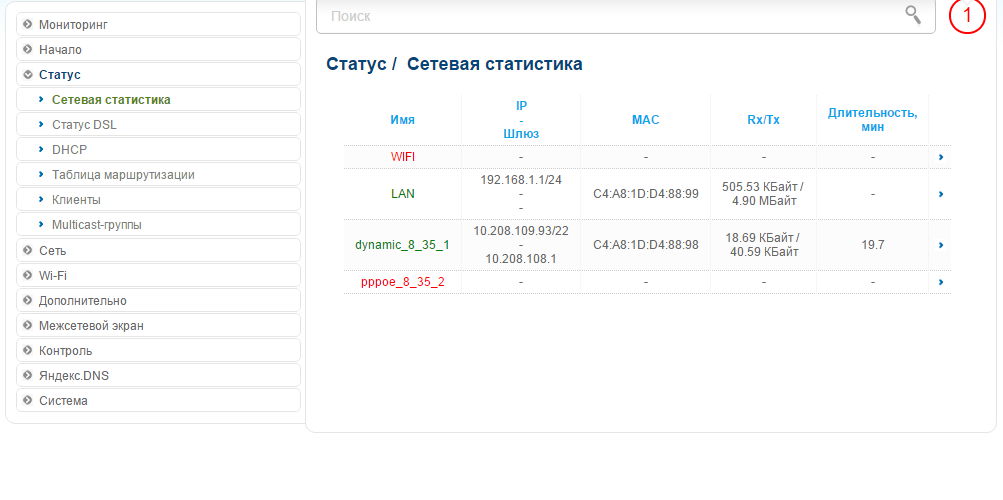The width and height of the screenshot is (1003, 500).
Task: Click the search magnifier icon
Action: point(912,14)
